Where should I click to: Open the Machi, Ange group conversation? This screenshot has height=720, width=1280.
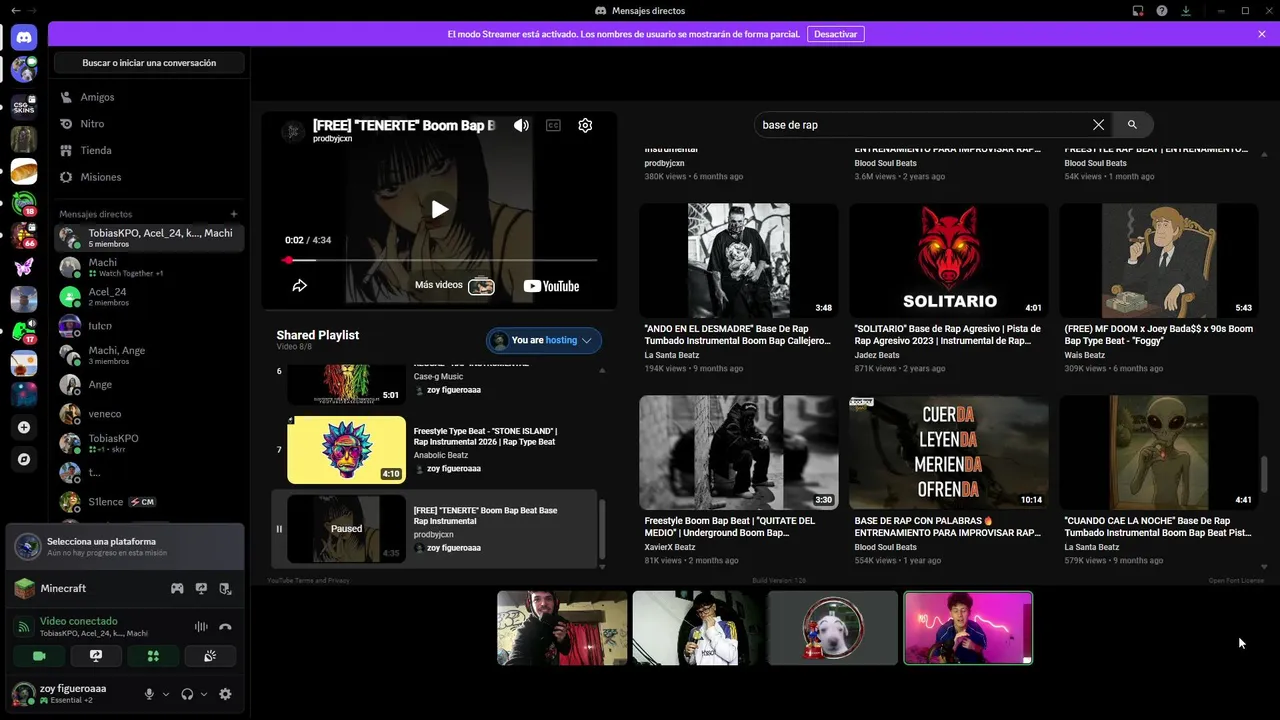click(149, 355)
